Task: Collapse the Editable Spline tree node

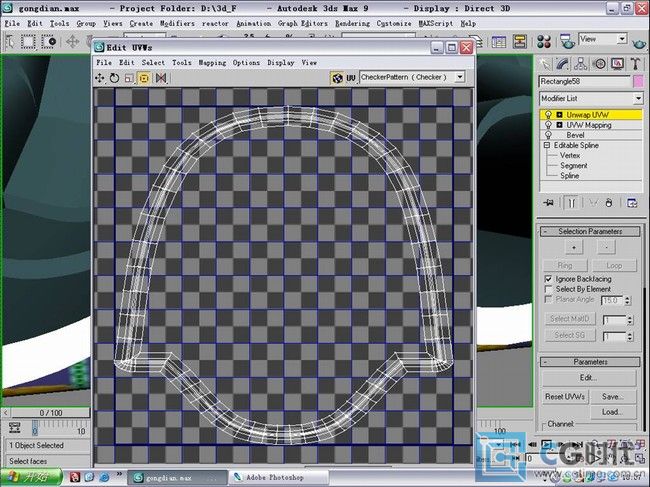Action: (546, 145)
